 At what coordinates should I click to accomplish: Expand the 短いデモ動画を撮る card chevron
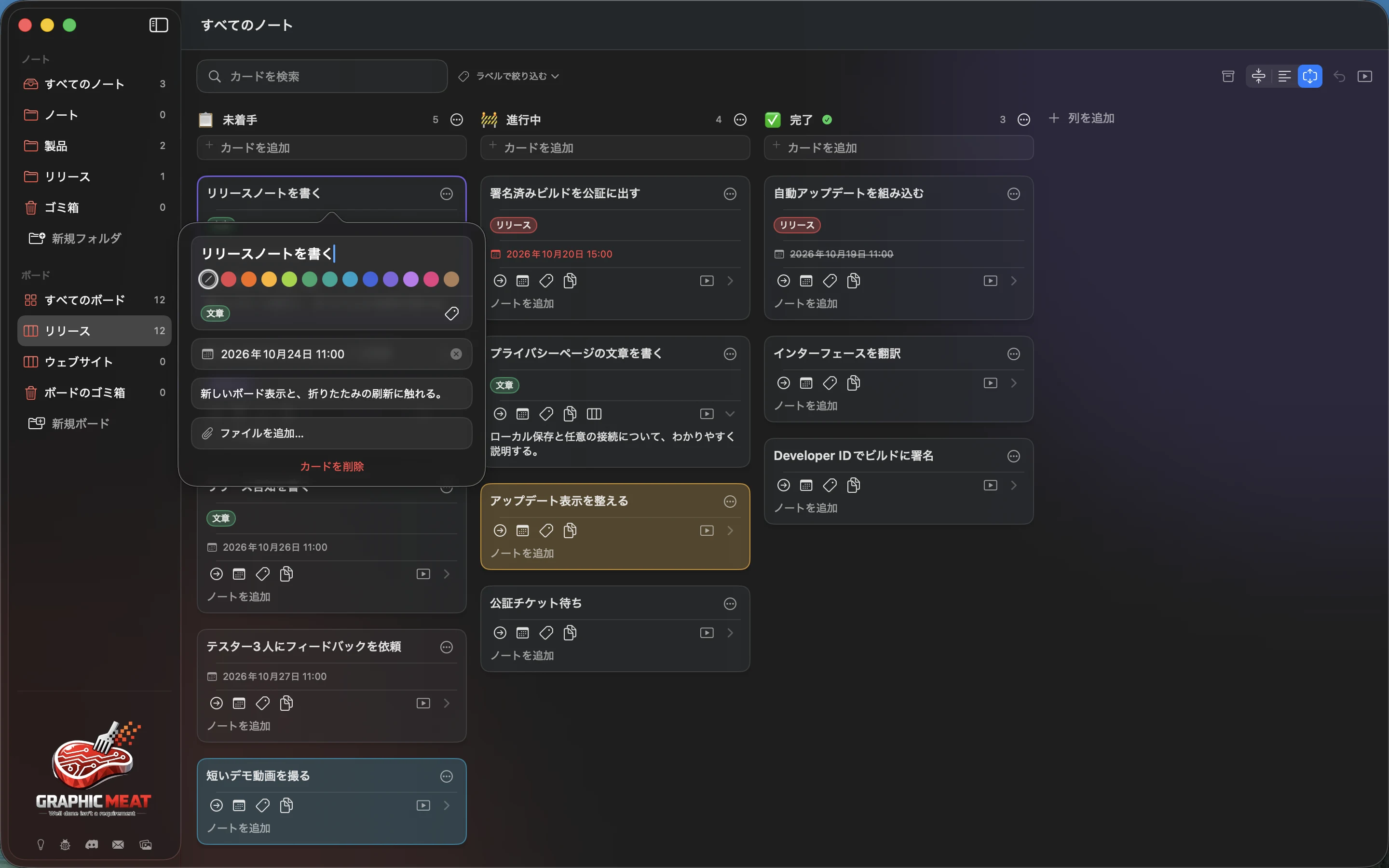coord(447,805)
